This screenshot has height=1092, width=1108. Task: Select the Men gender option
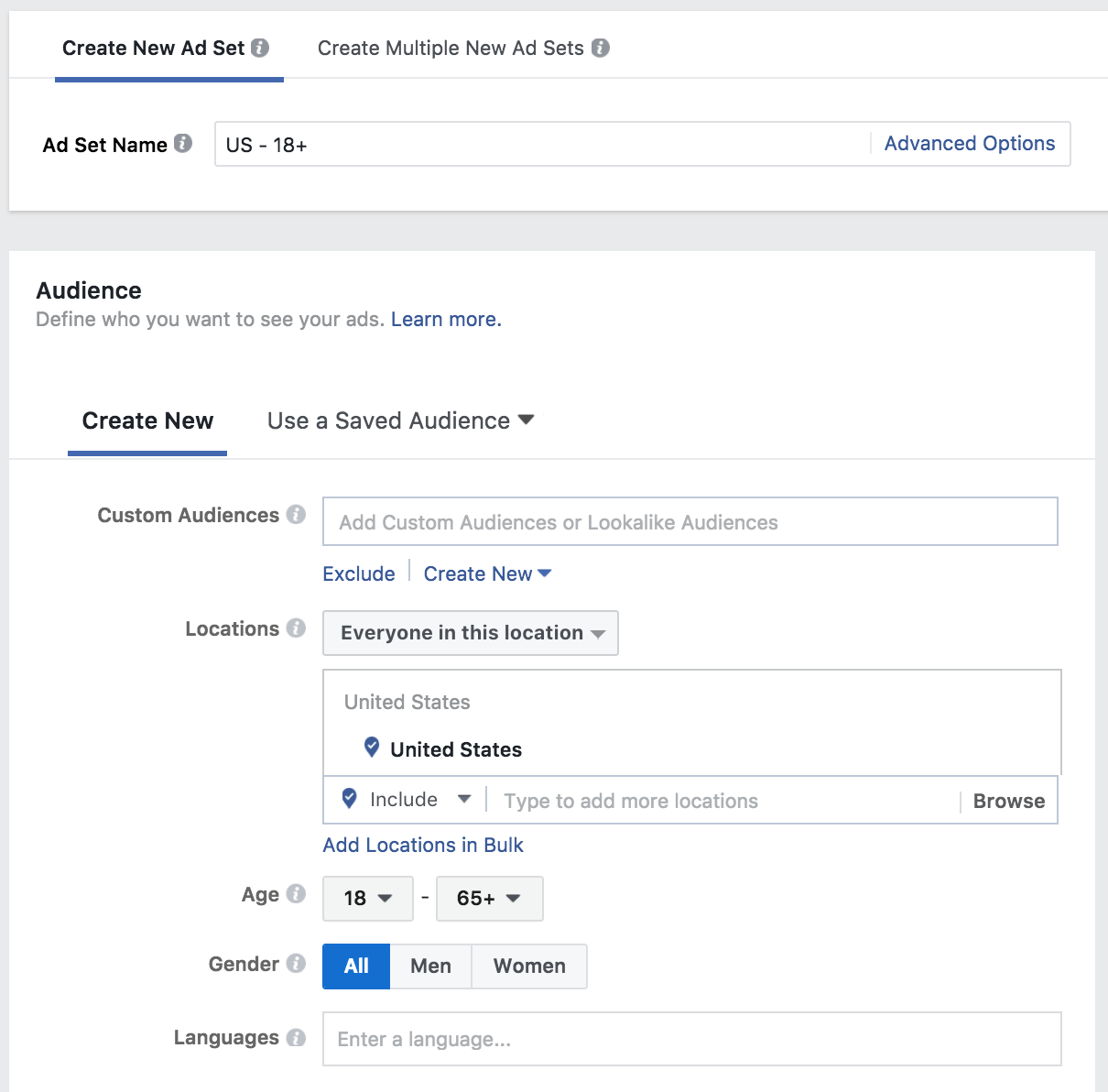click(x=430, y=966)
